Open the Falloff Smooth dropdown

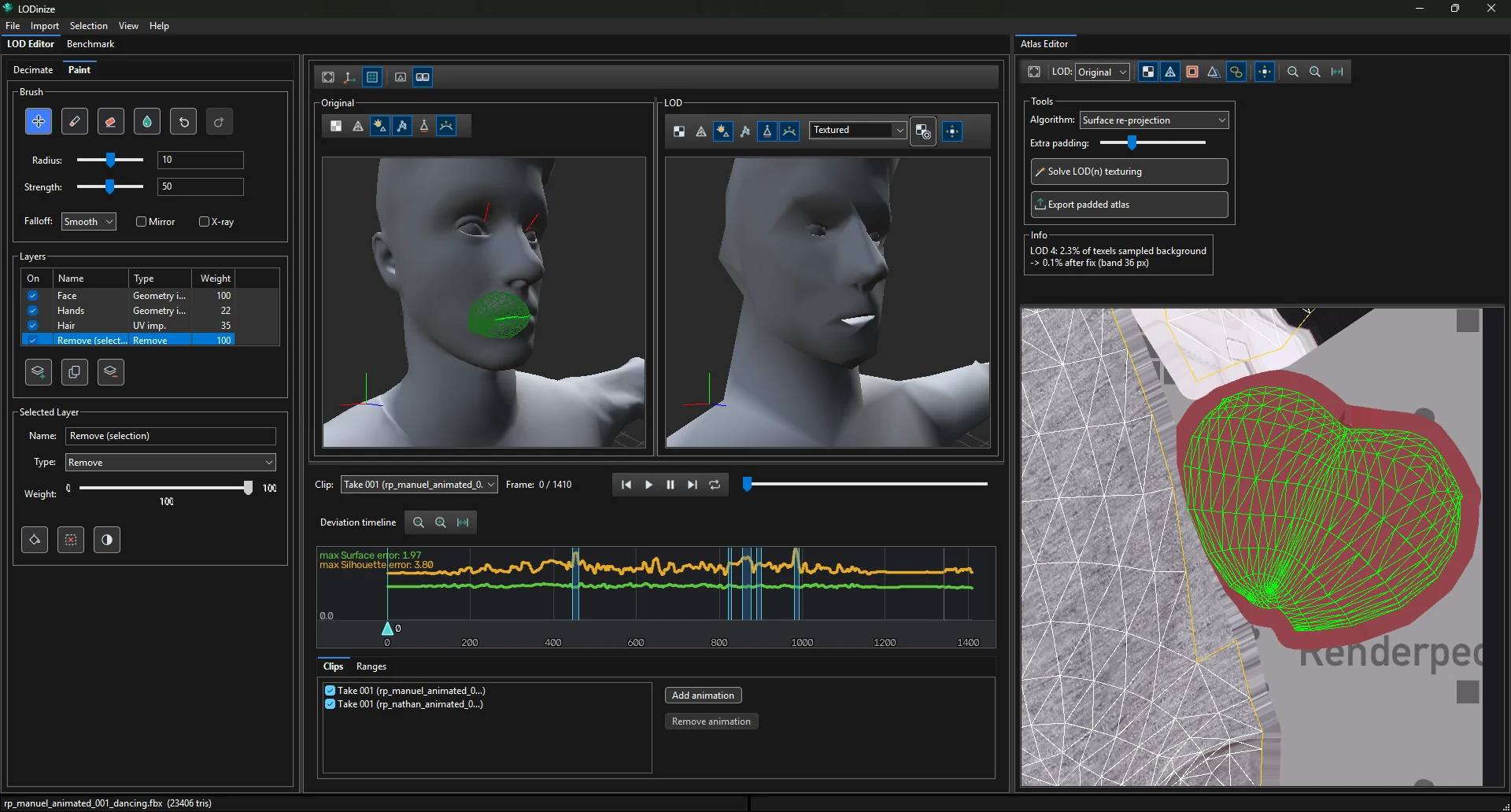89,222
